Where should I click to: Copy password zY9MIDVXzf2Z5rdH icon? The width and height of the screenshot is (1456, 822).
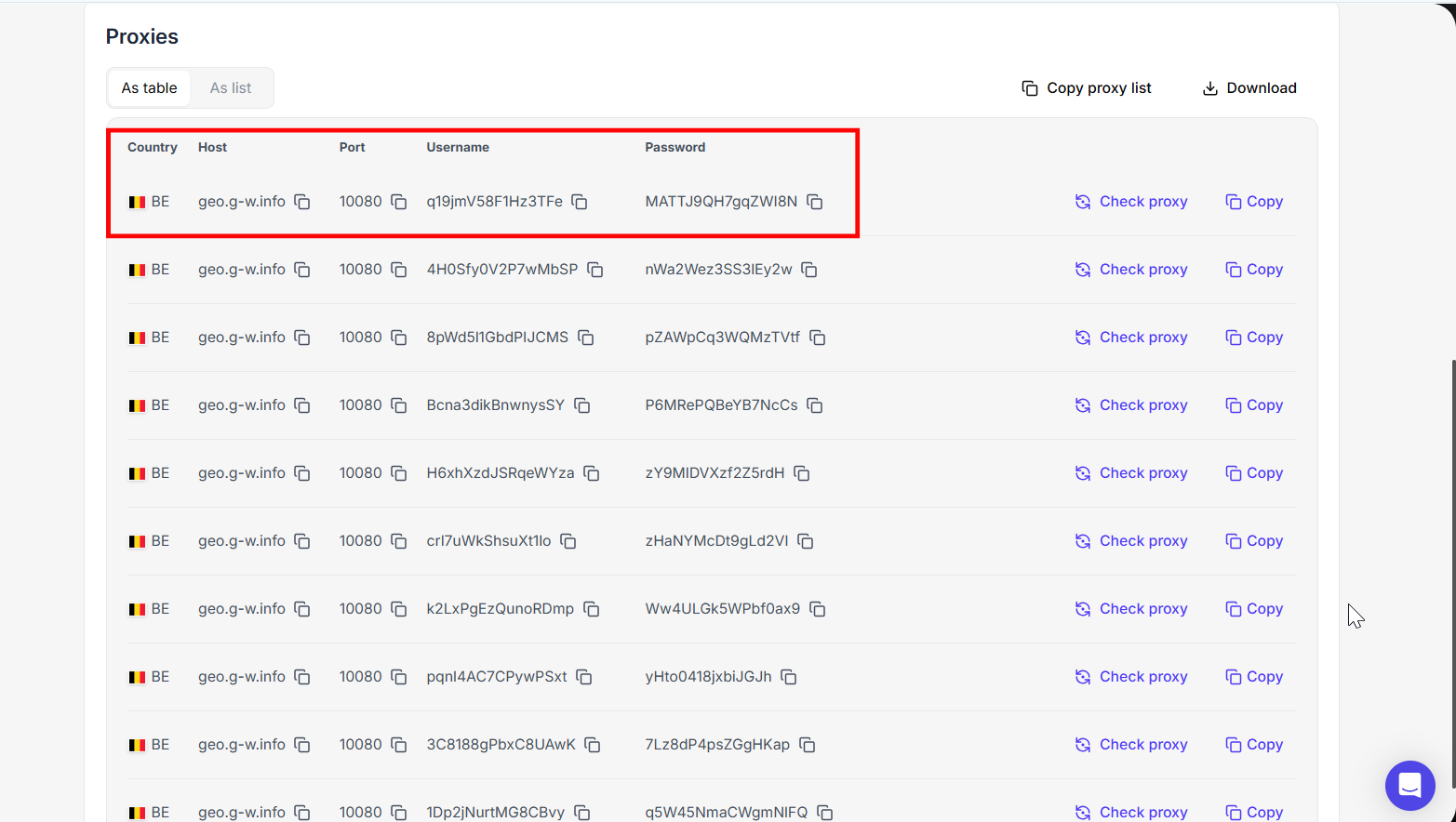tap(802, 473)
